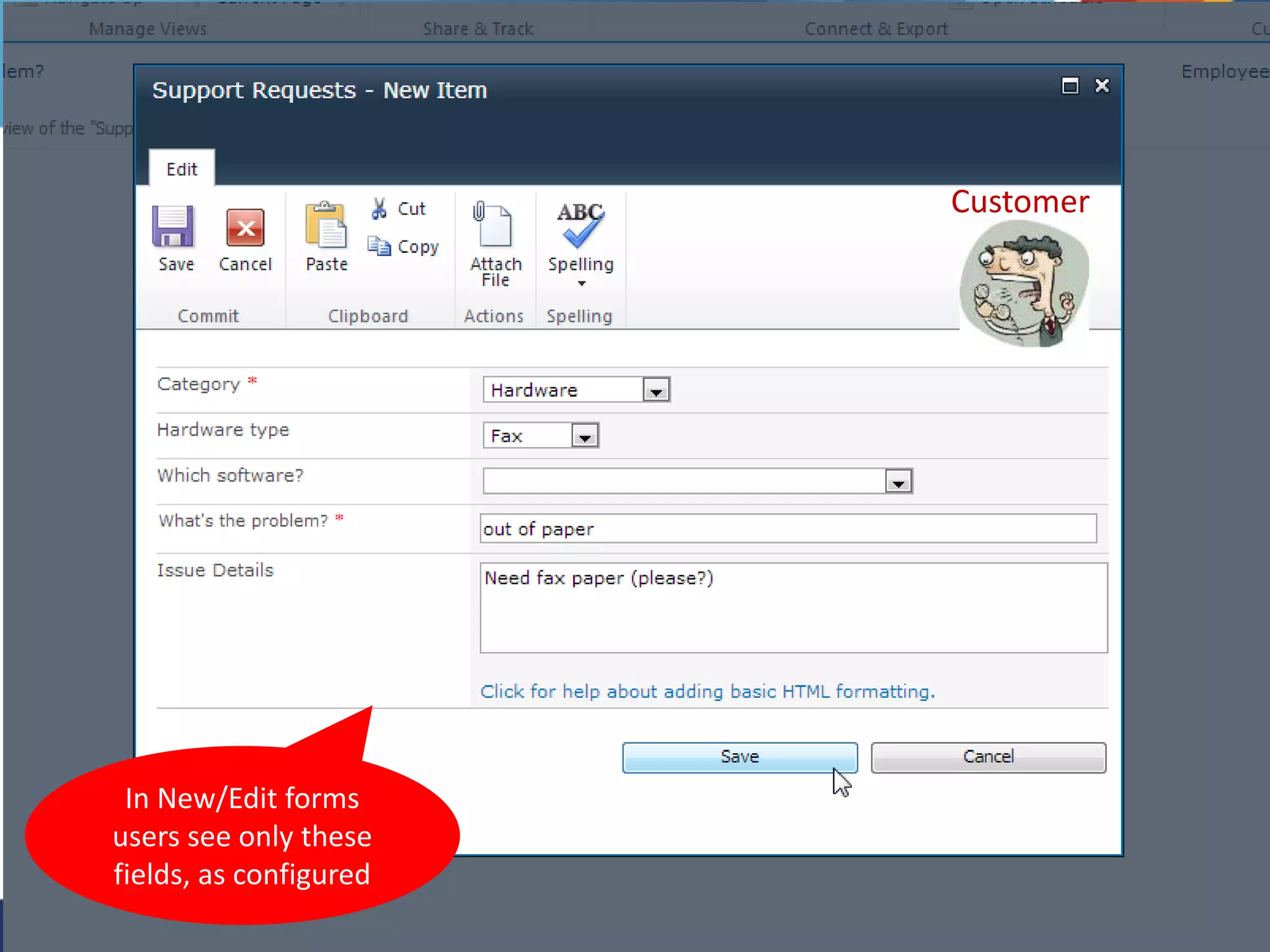Maximize the New Item dialog
The image size is (1270, 952).
point(1070,86)
